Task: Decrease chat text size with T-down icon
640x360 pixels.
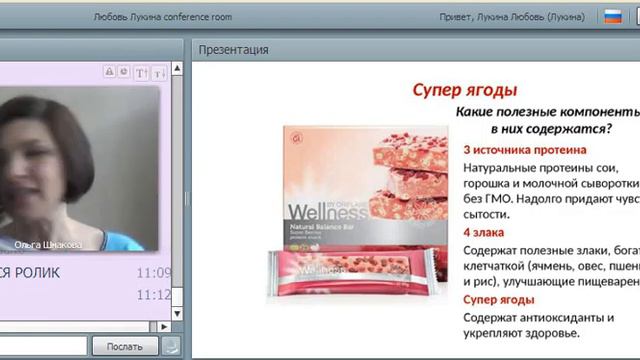Action: click(159, 74)
